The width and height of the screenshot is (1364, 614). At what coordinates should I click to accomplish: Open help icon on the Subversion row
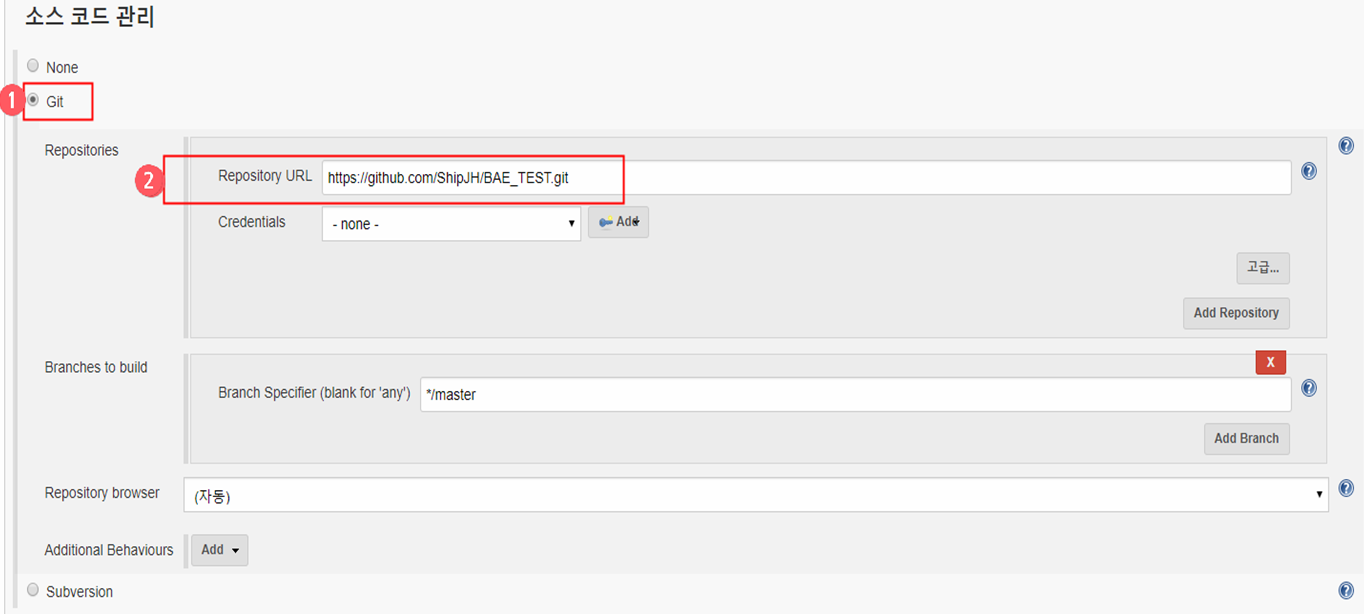1346,590
